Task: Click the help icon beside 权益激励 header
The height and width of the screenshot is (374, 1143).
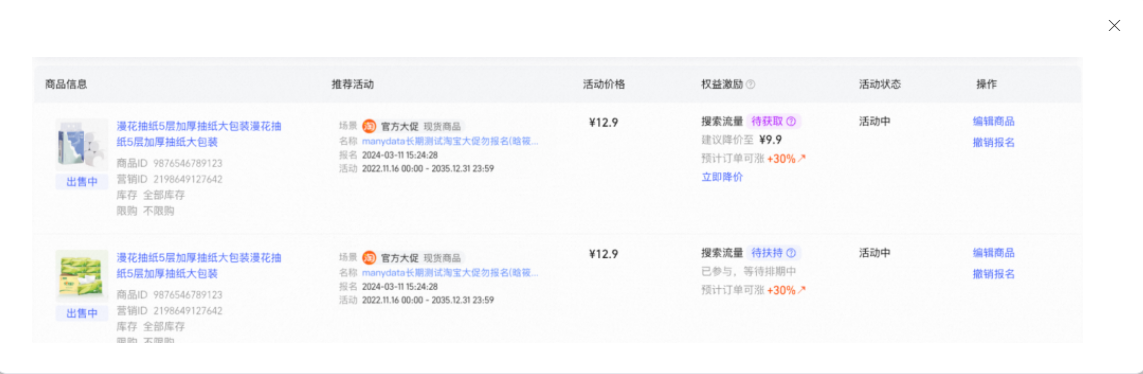Action: 751,85
